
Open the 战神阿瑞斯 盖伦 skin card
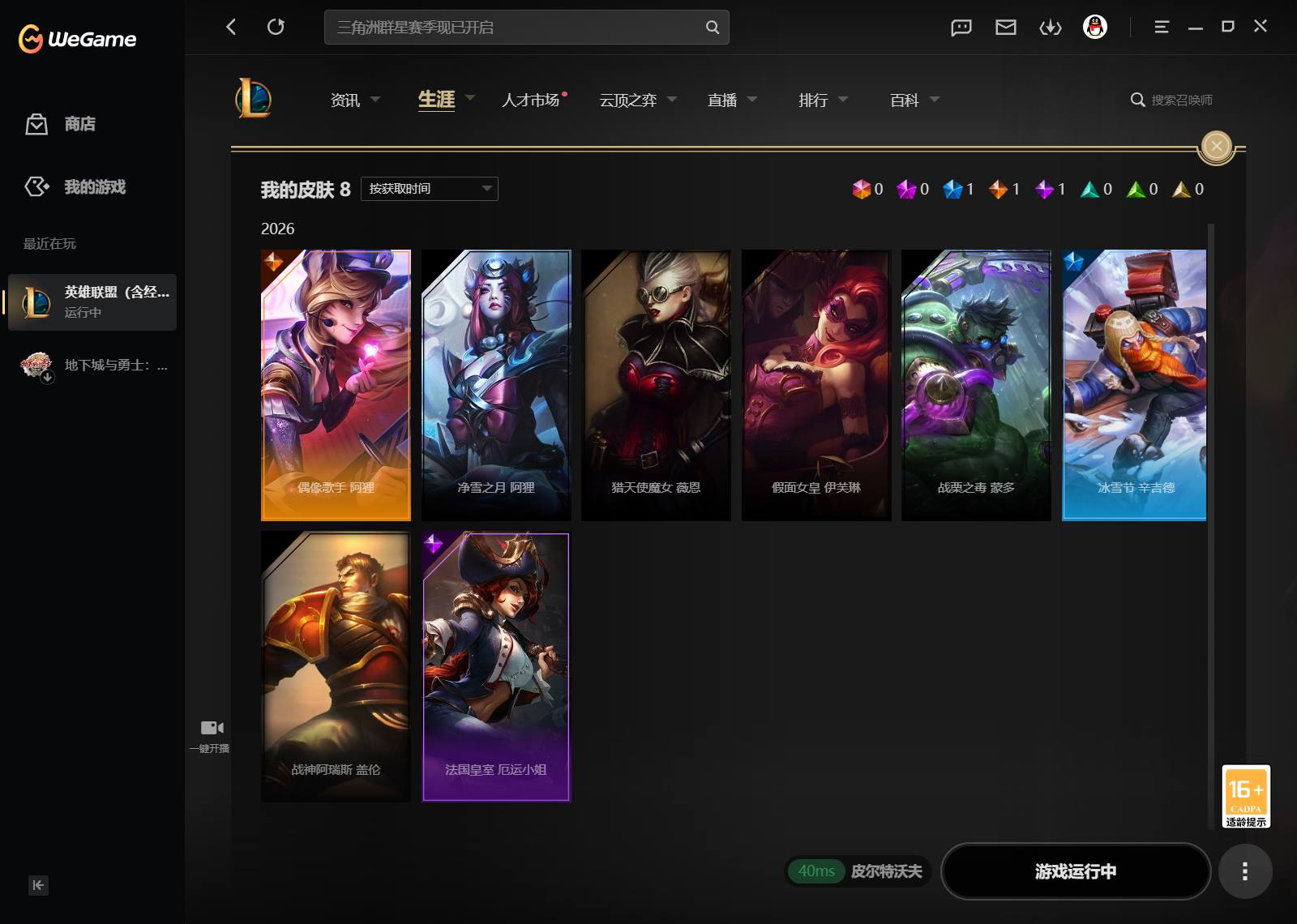click(336, 666)
